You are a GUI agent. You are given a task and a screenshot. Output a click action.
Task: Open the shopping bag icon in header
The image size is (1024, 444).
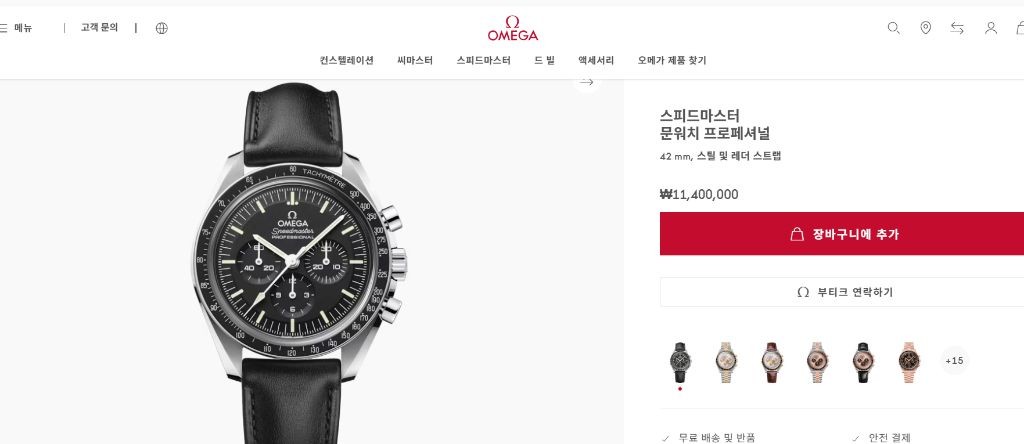[1020, 28]
